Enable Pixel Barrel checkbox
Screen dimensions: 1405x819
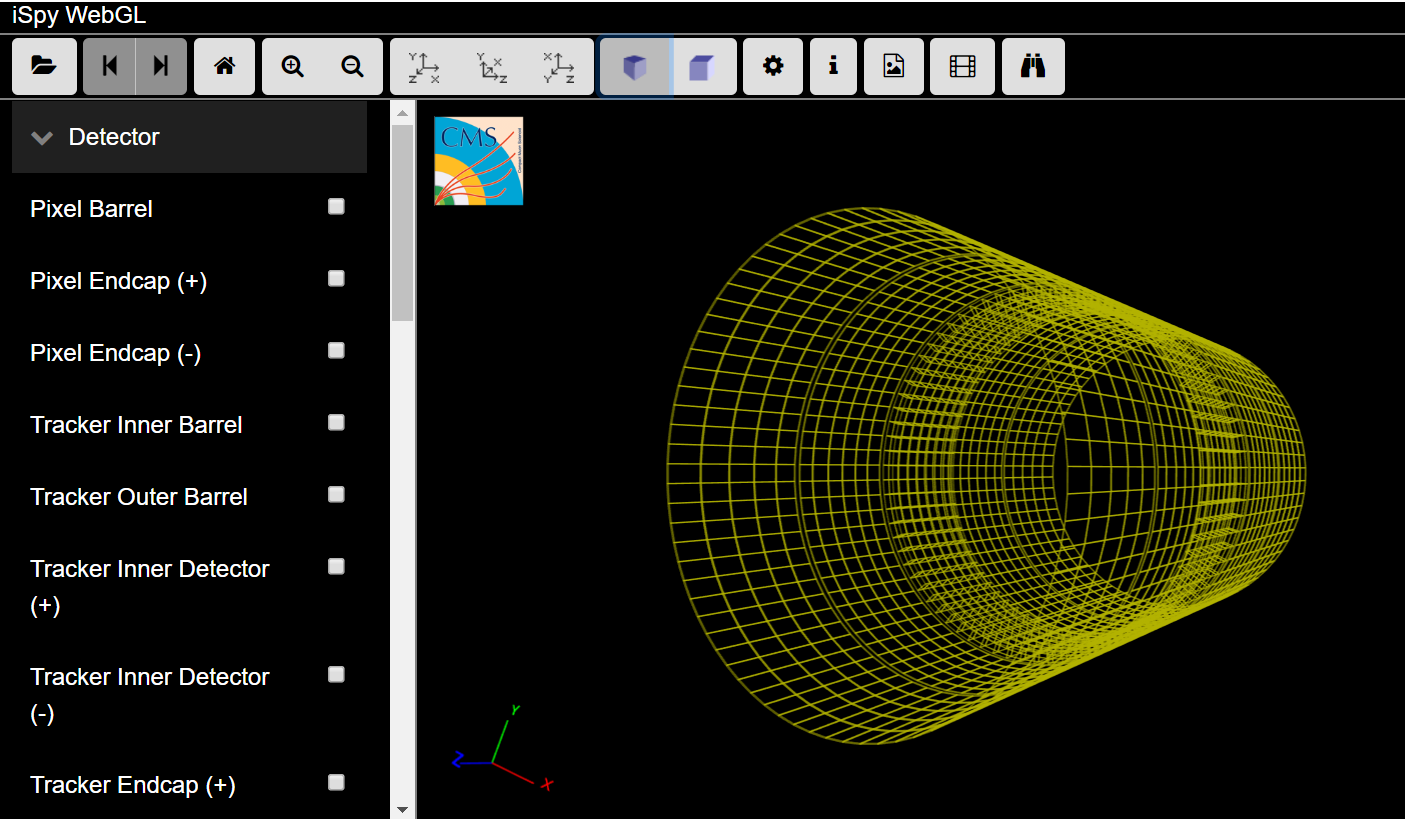click(x=337, y=207)
